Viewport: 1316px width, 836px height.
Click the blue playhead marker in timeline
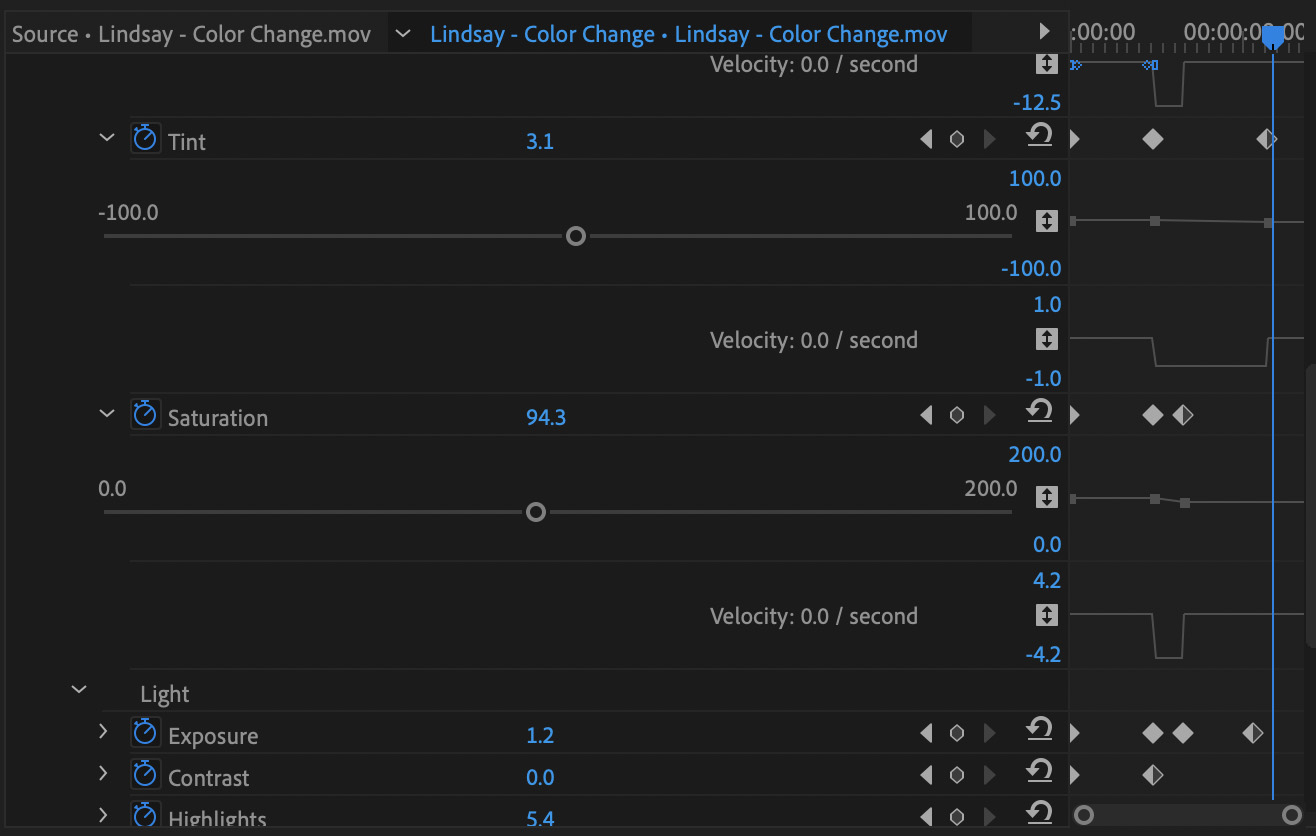pos(1272,37)
